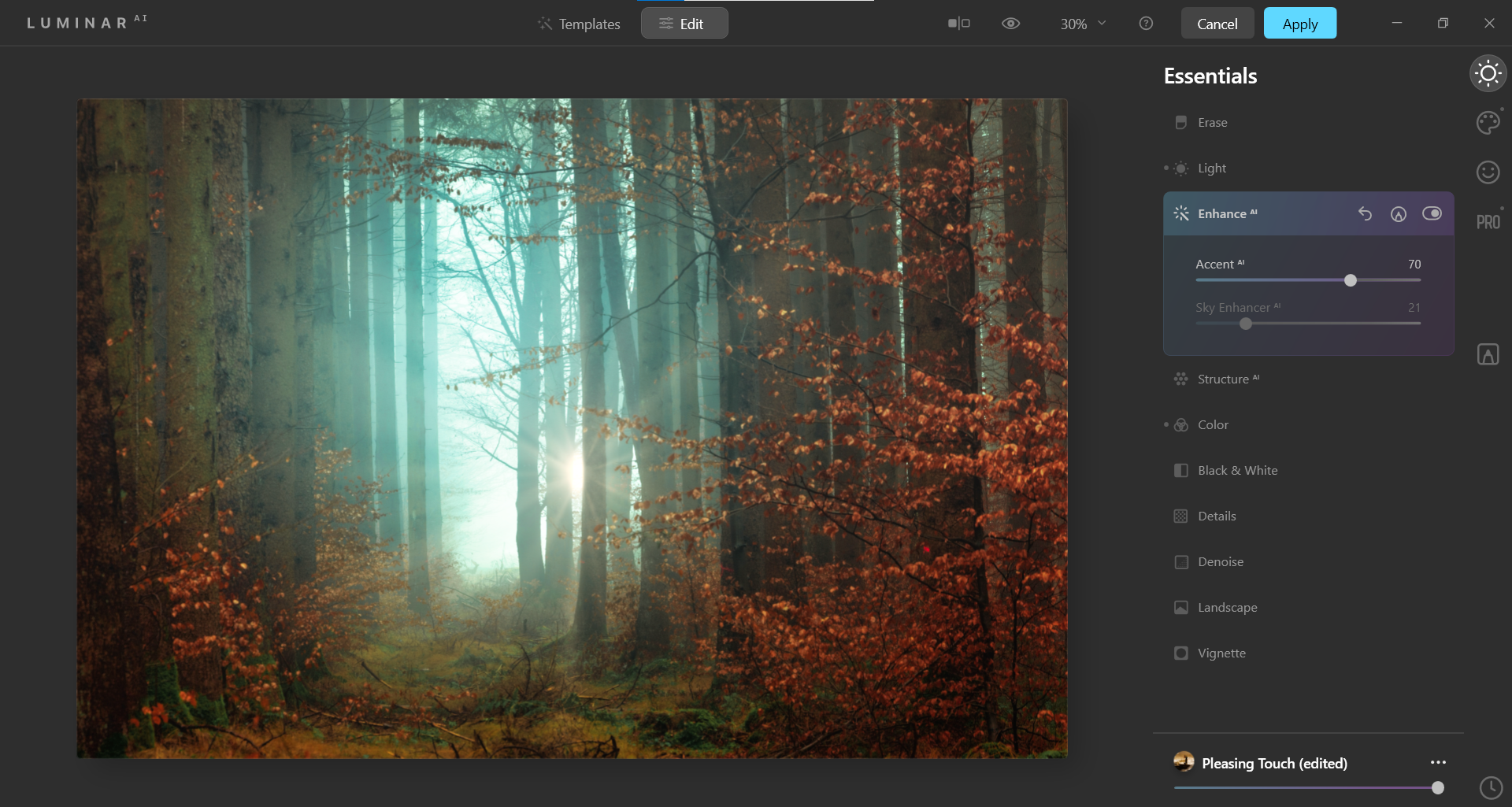Click the Apply button

coord(1300,24)
